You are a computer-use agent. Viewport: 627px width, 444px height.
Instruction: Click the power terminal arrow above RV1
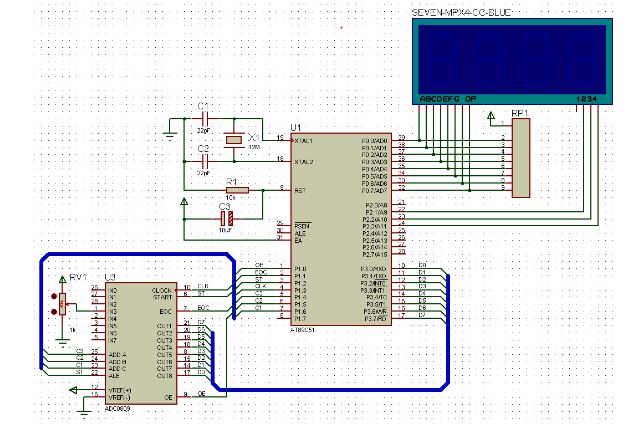(62, 279)
